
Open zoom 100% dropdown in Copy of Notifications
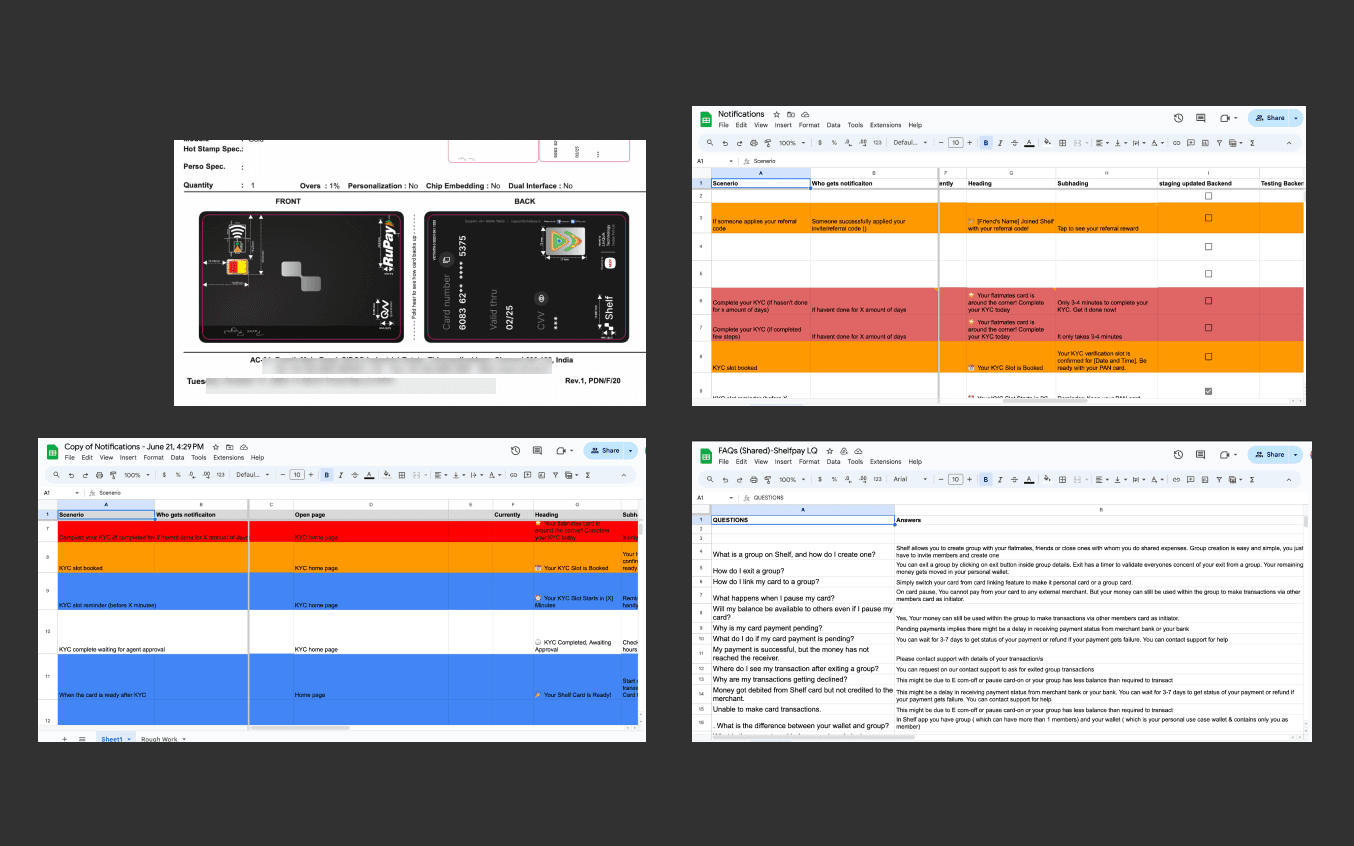[x=137, y=475]
